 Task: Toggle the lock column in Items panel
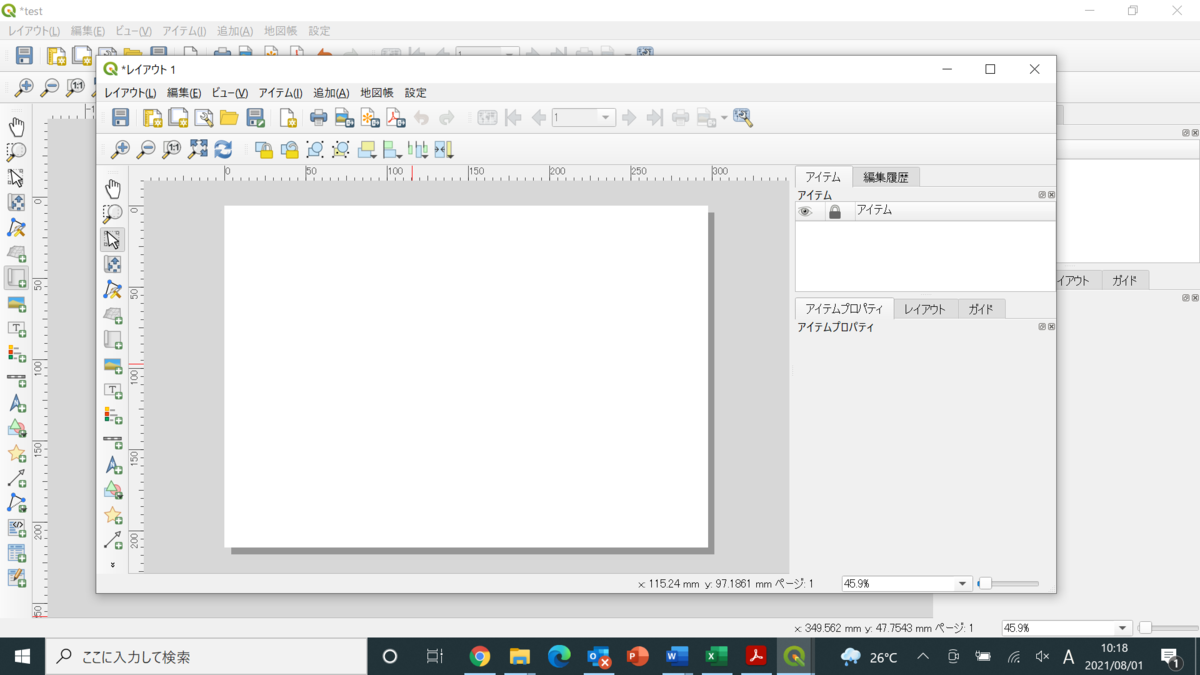pos(835,210)
